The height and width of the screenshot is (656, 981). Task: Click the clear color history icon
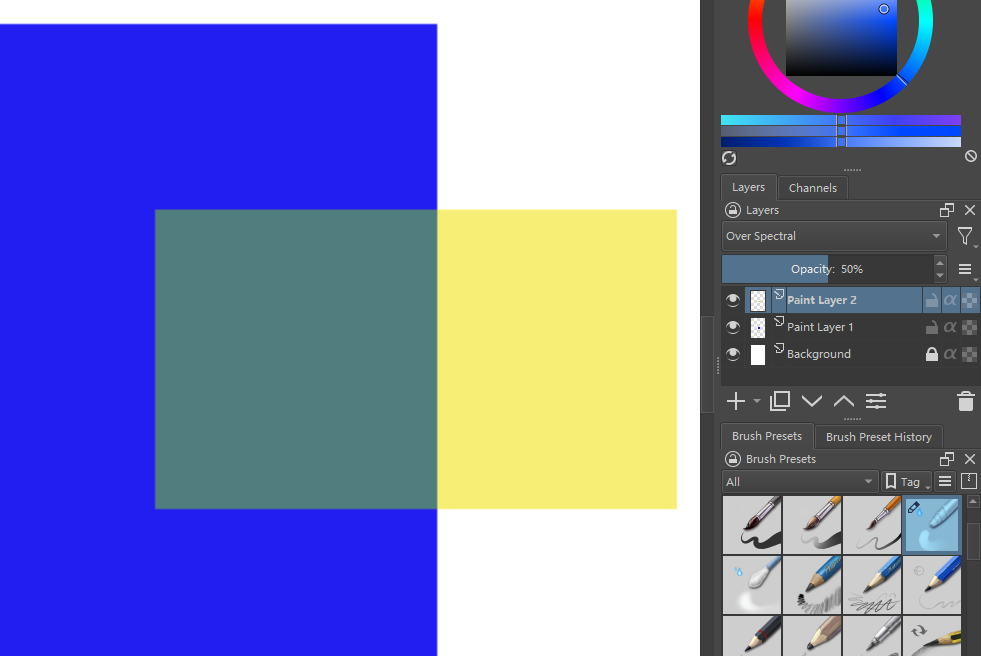tap(970, 156)
